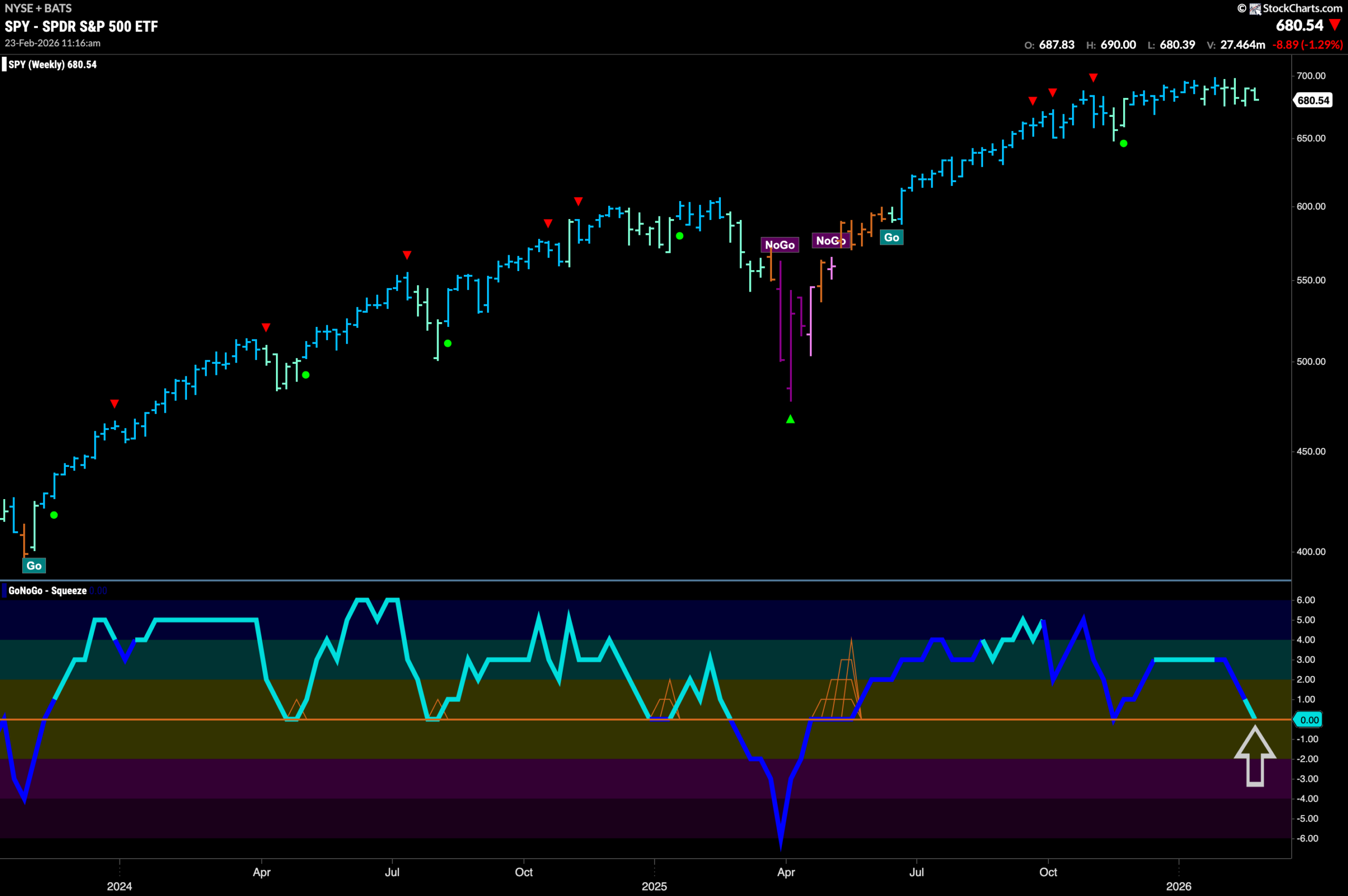This screenshot has height=896, width=1348.
Task: Click the StockCharts.com copyright text
Action: [1302, 8]
